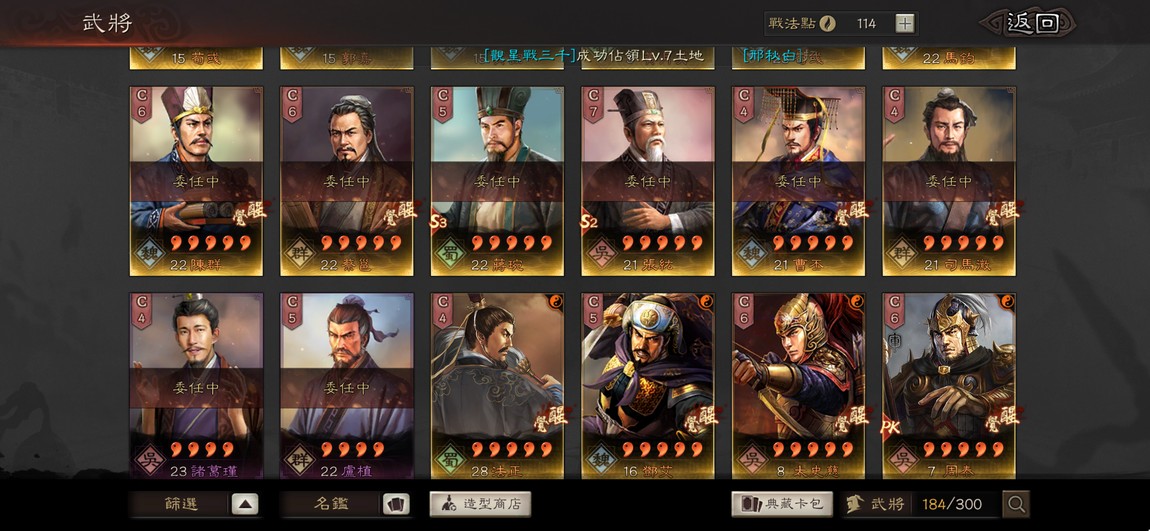Select the 陳群 general card
Image resolution: width=1150 pixels, height=531 pixels.
196,181
